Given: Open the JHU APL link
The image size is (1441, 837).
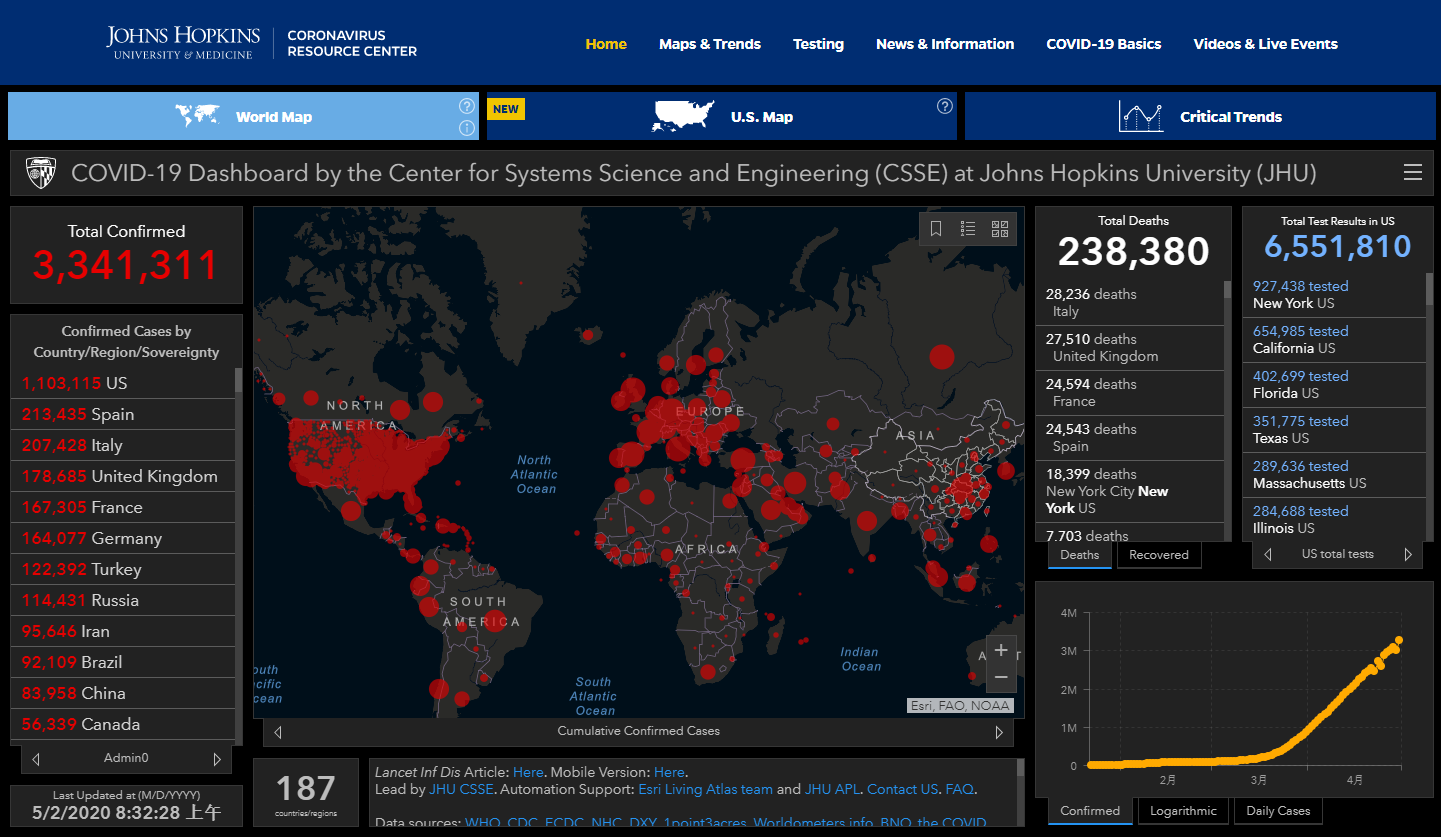Looking at the screenshot, I should pos(832,789).
